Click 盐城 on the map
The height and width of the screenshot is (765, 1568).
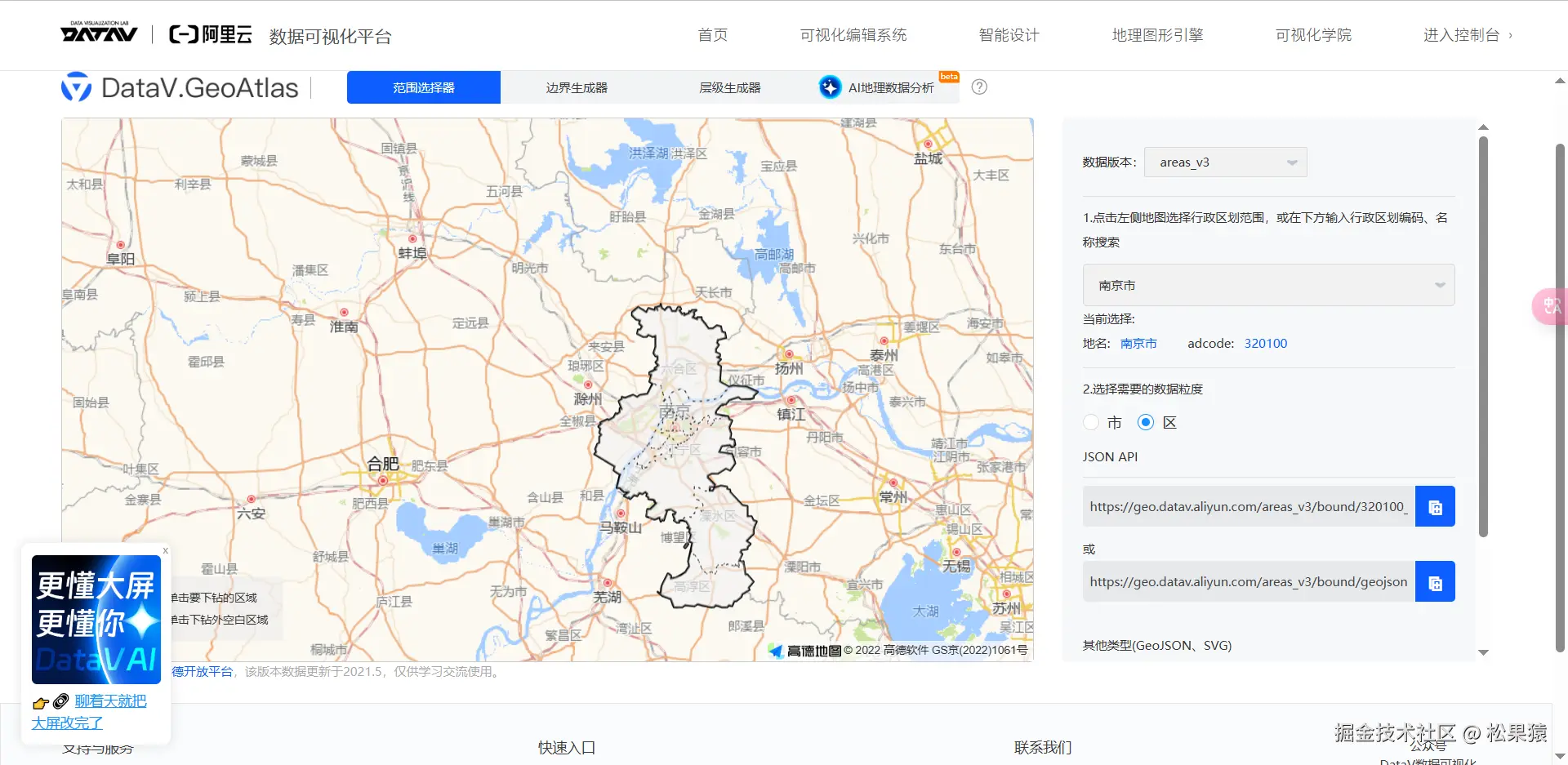click(928, 158)
